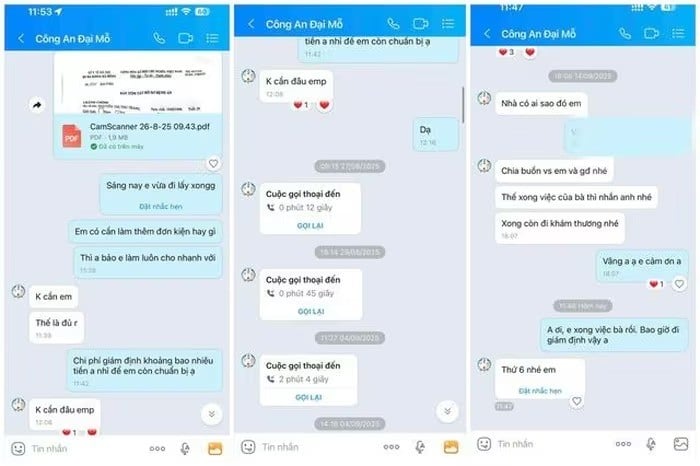Tap the microphone icon in the 11:47 chat input bar
This screenshot has width=700, height=466.
[651, 444]
